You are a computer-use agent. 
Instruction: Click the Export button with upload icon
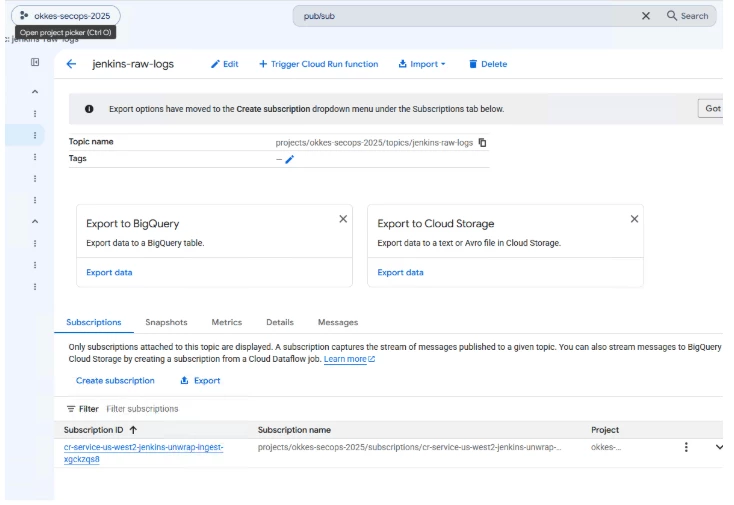(200, 381)
